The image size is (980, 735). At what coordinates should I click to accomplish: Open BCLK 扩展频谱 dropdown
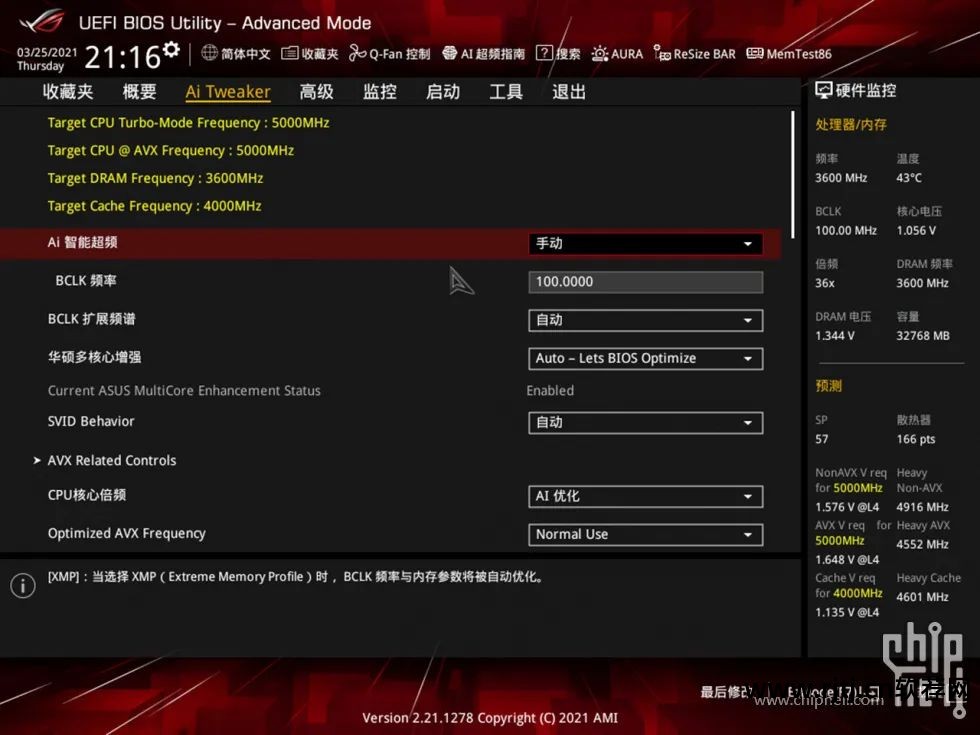coord(646,320)
